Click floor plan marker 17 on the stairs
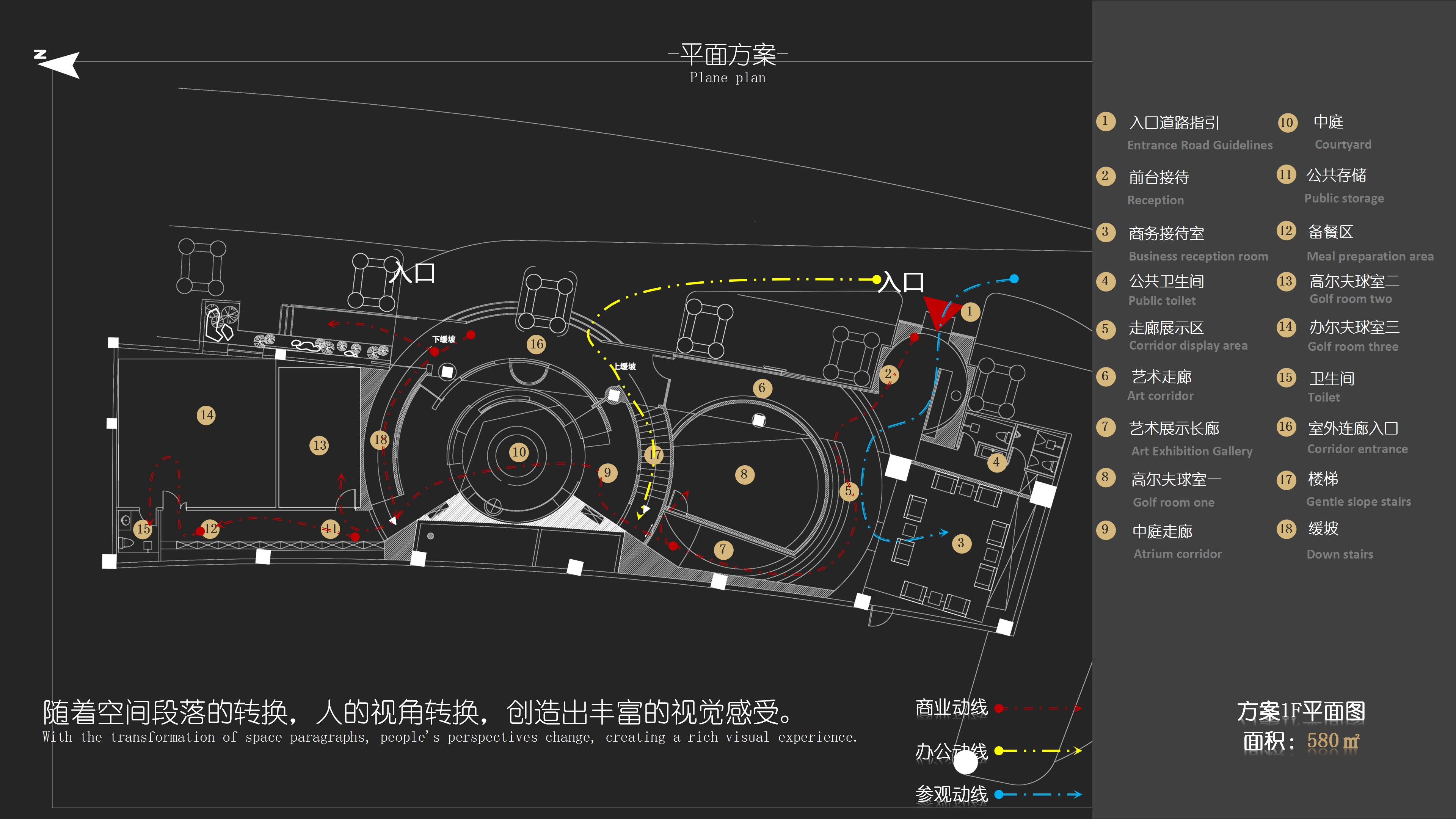1456x819 pixels. (x=654, y=455)
